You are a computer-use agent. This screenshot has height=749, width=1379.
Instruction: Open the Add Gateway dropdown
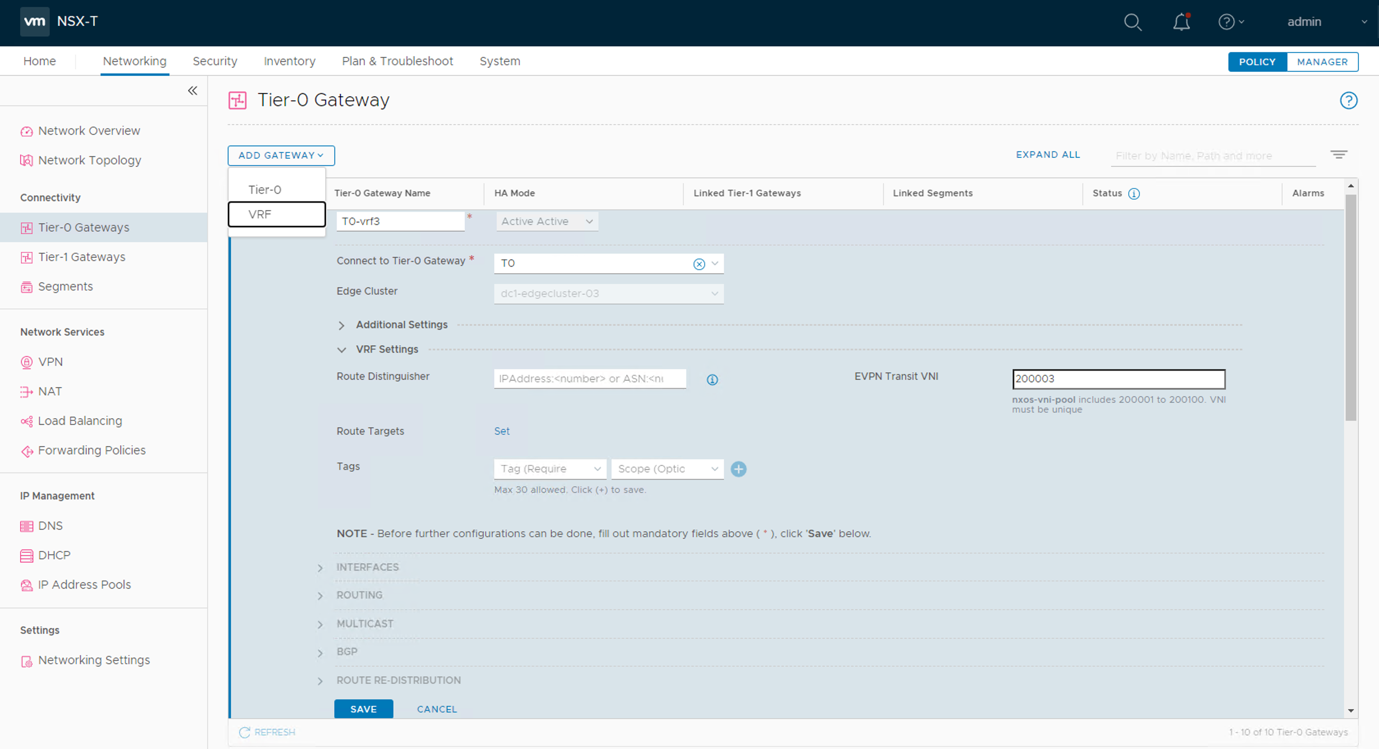tap(281, 156)
